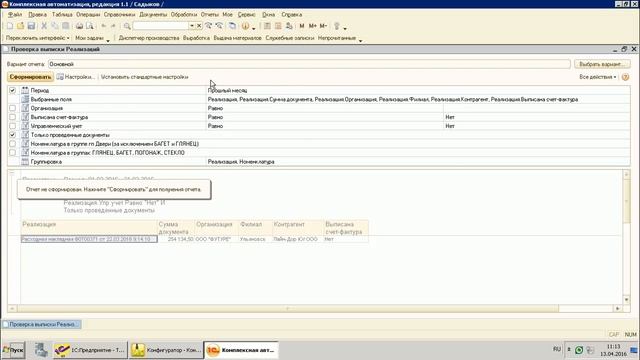The height and width of the screenshot is (360, 640).
Task: Open the Сервис menu
Action: point(247,14)
